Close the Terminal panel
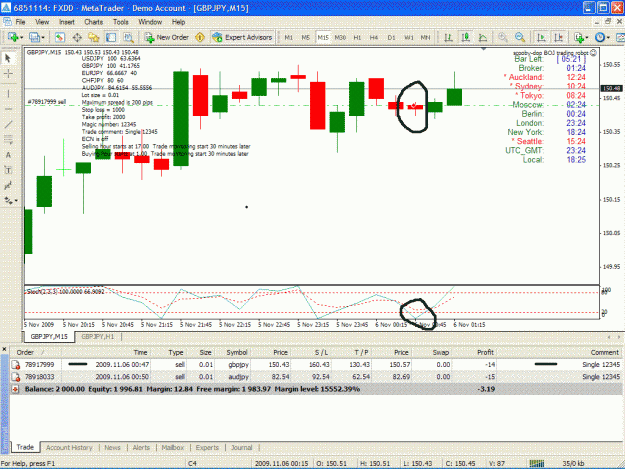Viewport: 625px width, 469px height. click(x=4, y=349)
